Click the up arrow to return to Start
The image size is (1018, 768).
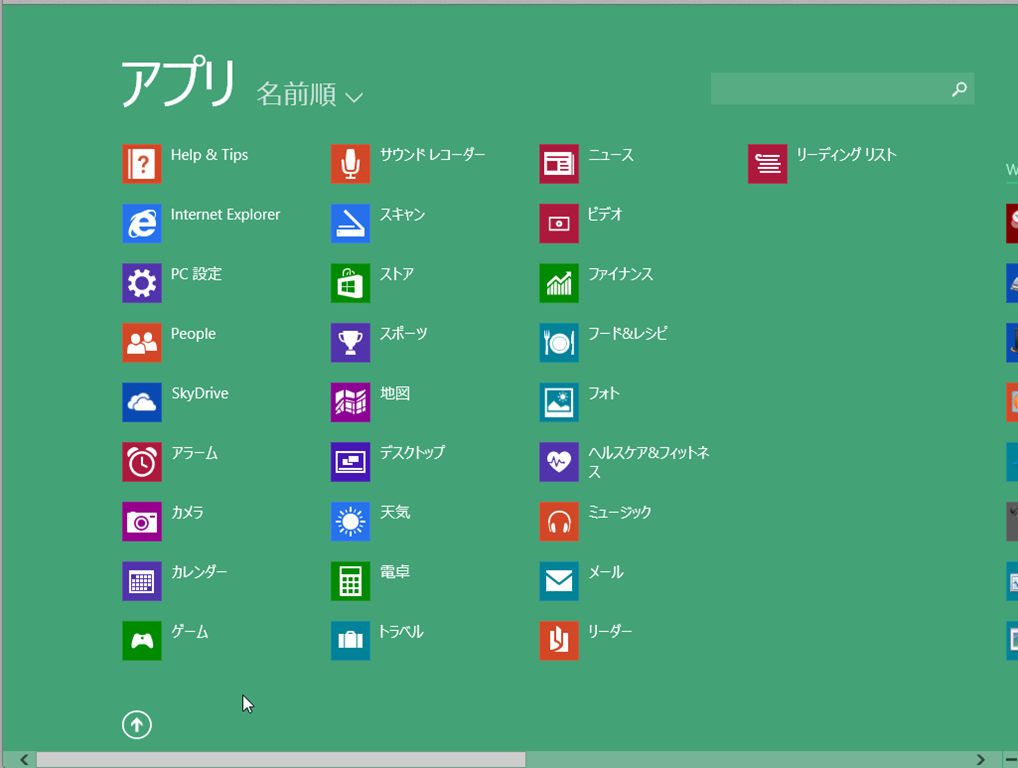coord(137,725)
